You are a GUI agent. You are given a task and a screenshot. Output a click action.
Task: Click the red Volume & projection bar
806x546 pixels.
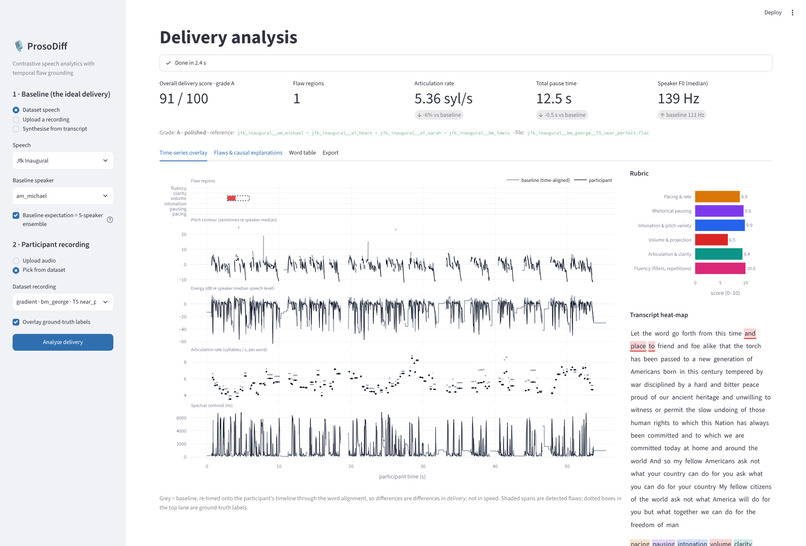click(711, 240)
